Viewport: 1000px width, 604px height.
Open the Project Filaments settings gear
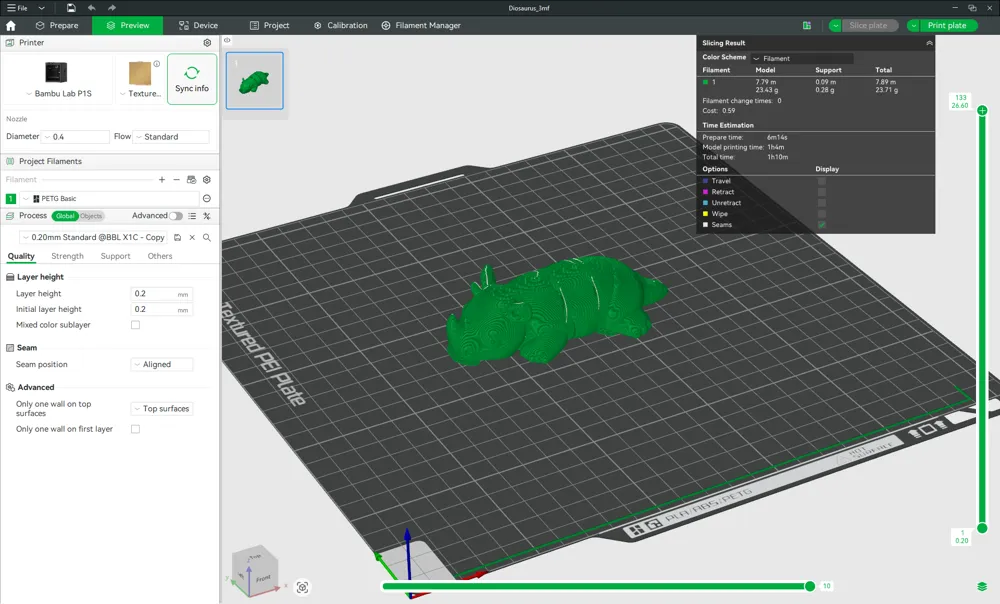[x=207, y=180]
